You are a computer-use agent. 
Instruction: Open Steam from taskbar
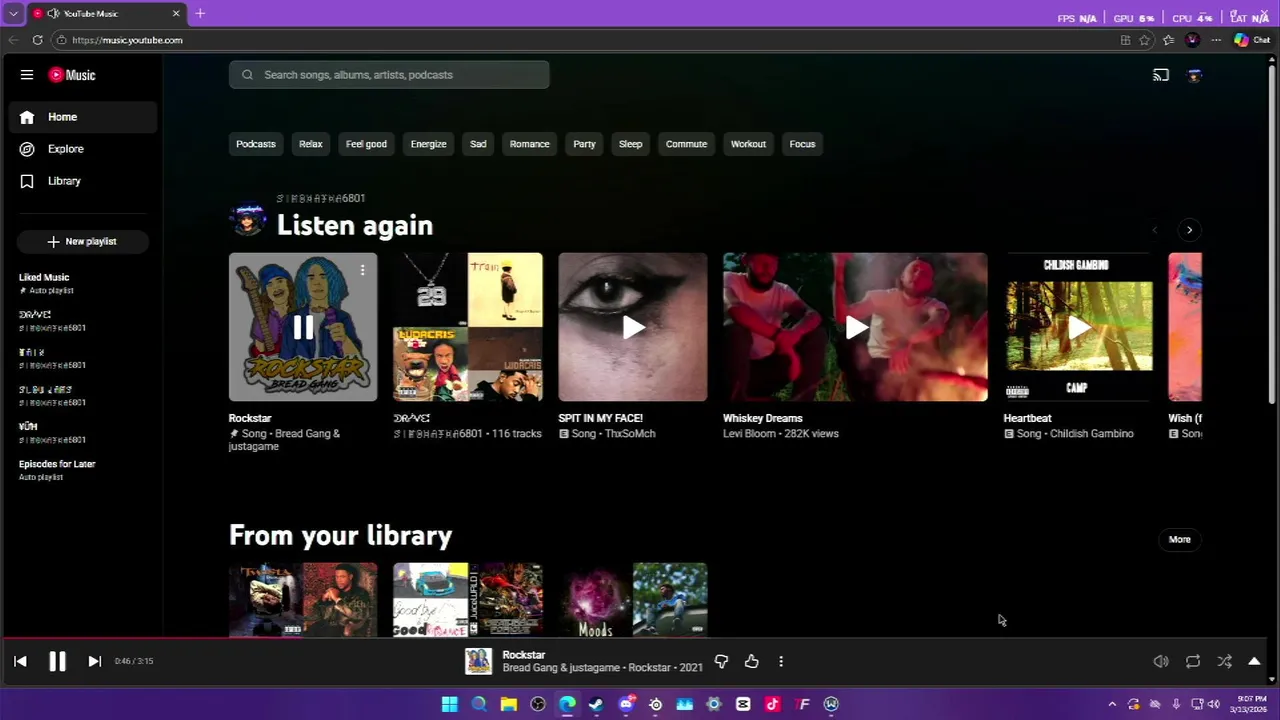point(596,704)
